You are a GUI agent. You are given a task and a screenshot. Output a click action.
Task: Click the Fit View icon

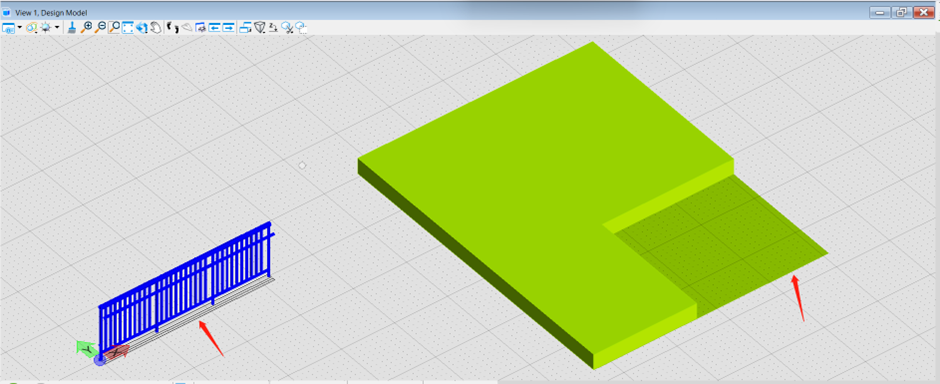point(128,28)
